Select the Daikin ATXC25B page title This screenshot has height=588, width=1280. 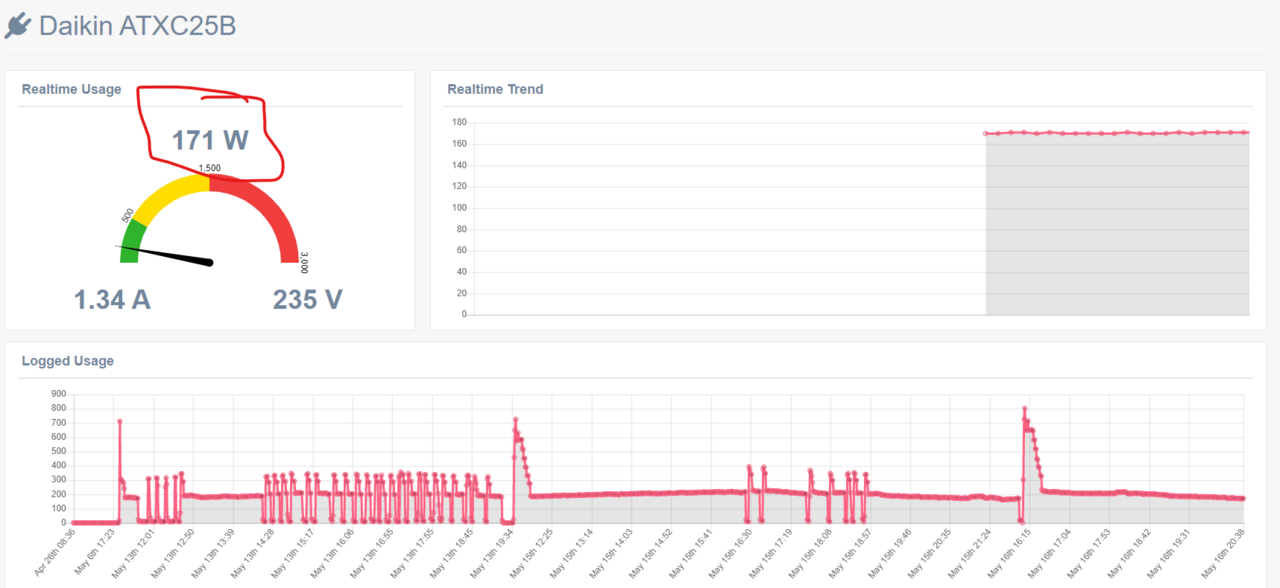pos(137,25)
